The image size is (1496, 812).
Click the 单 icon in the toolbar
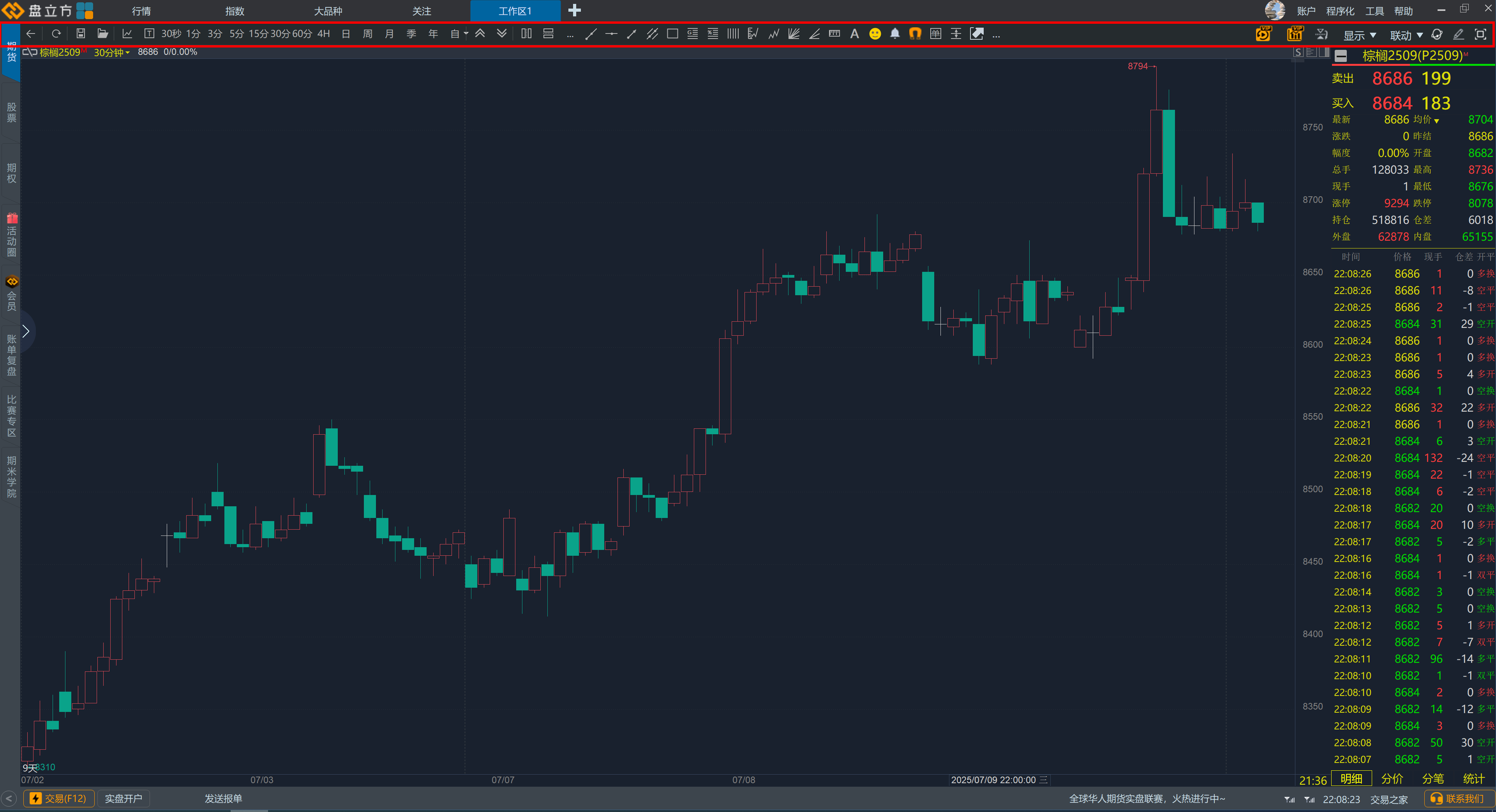tap(935, 34)
